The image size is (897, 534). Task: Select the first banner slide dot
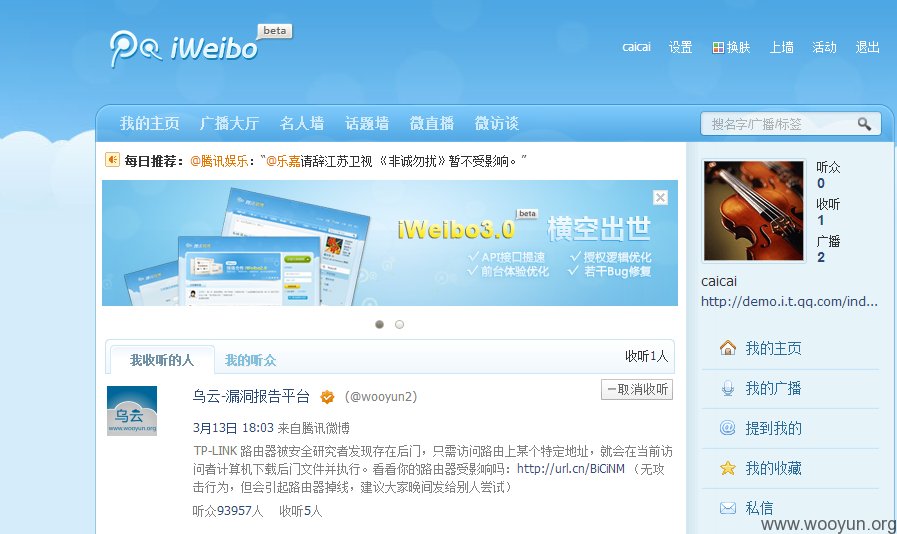click(x=379, y=325)
